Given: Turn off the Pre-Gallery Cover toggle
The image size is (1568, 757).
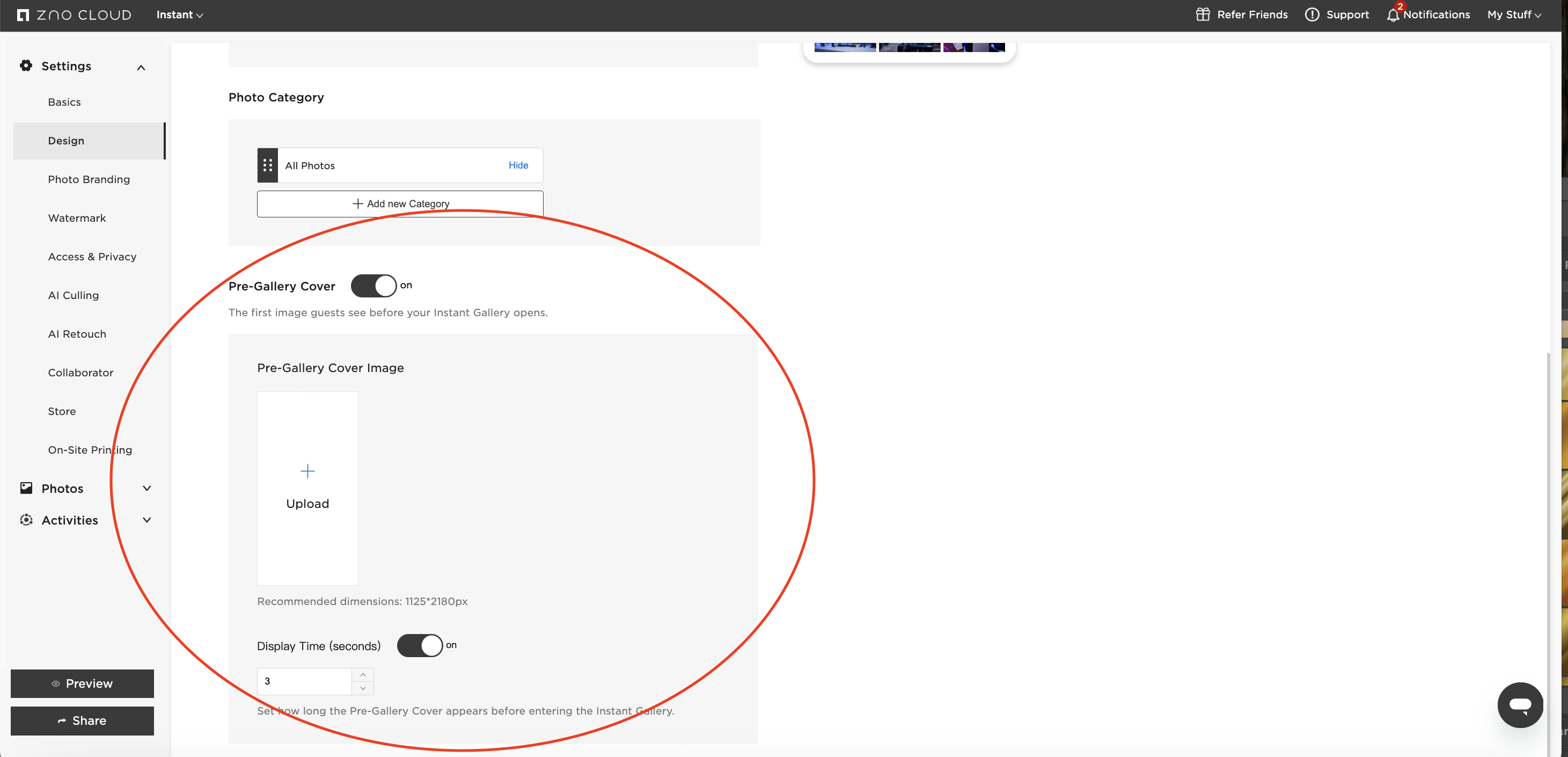Looking at the screenshot, I should click(x=373, y=286).
